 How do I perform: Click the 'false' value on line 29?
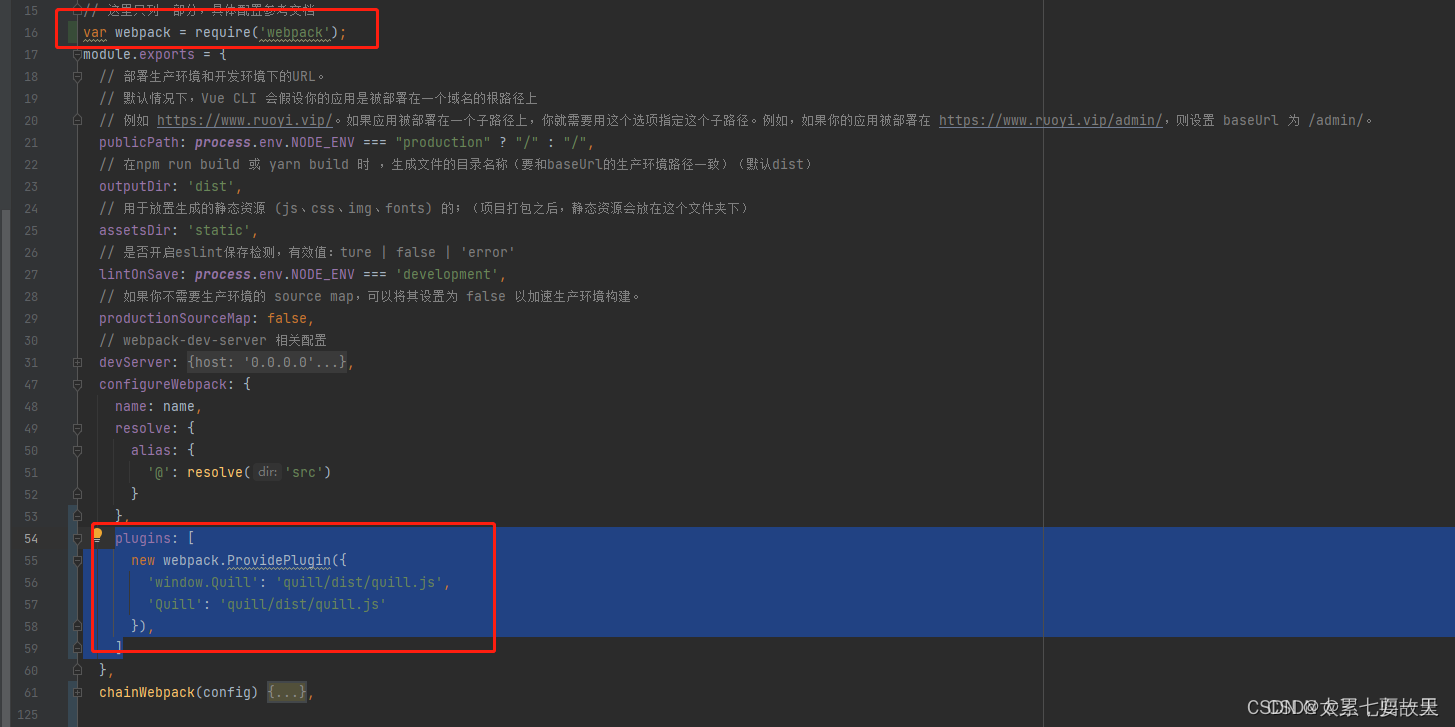pos(287,318)
